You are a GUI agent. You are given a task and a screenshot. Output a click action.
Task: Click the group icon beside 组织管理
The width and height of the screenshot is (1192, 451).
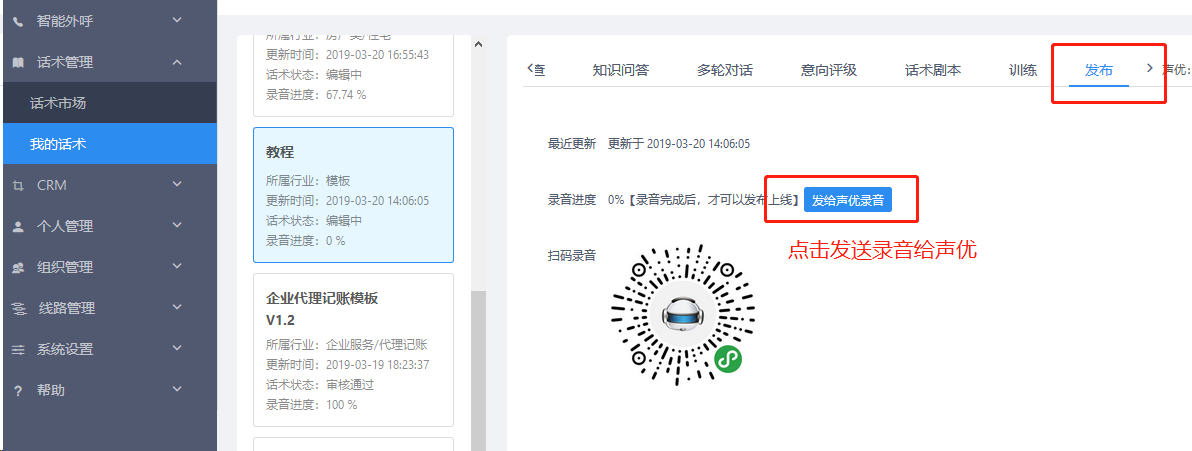18,268
